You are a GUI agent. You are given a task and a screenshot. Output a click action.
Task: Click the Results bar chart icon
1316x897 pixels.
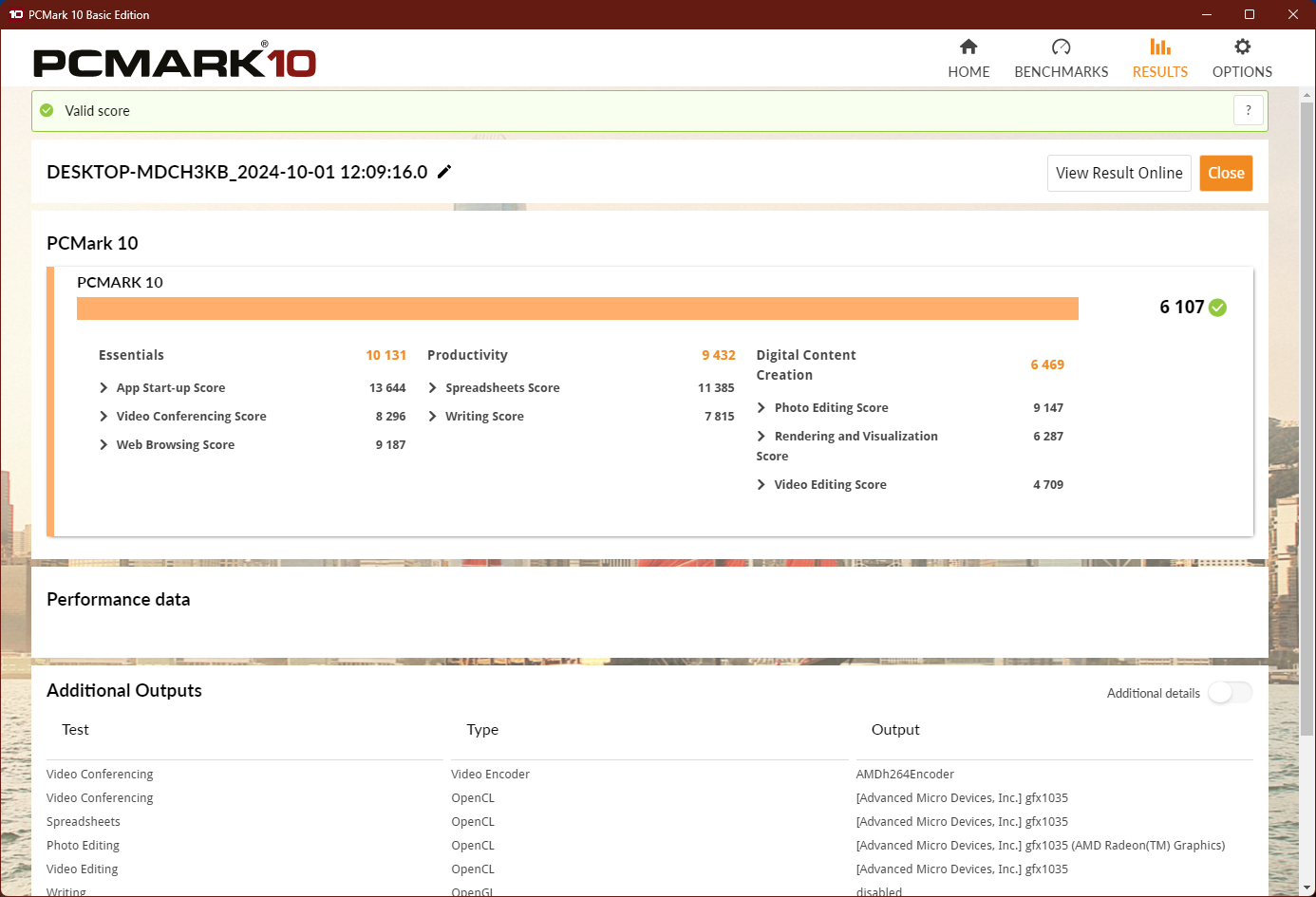click(x=1159, y=47)
